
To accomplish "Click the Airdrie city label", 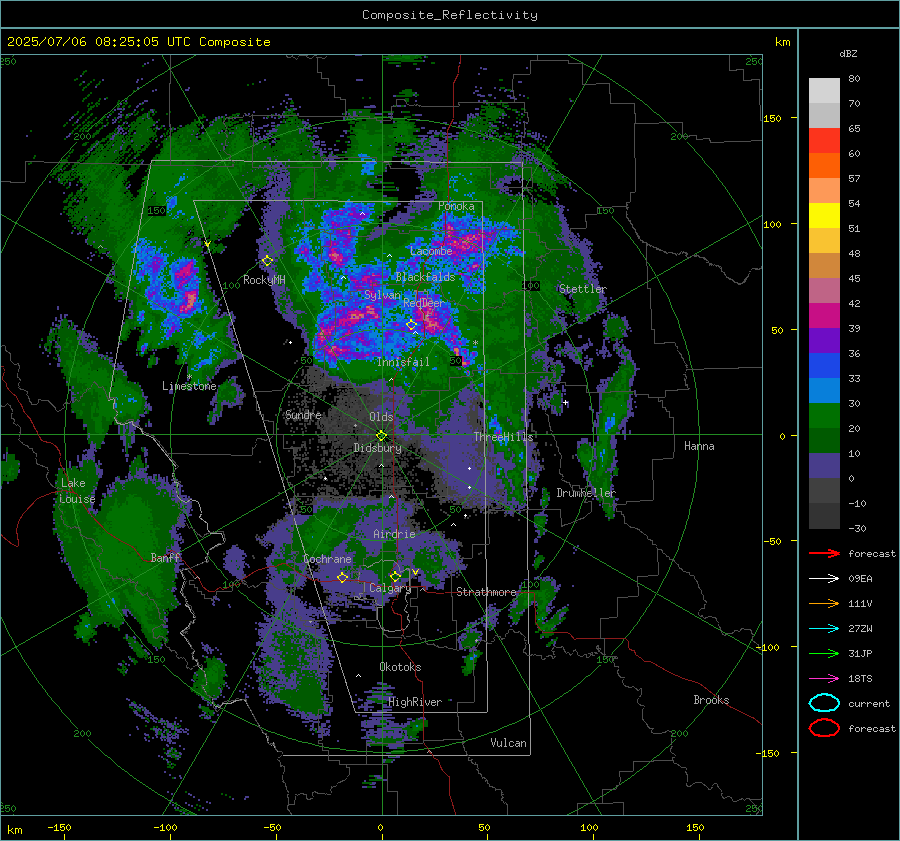I will (x=394, y=534).
